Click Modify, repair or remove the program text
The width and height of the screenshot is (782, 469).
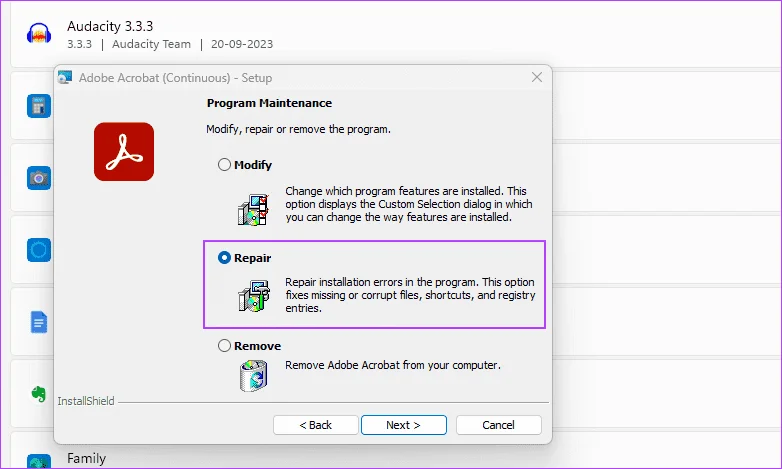pos(298,129)
